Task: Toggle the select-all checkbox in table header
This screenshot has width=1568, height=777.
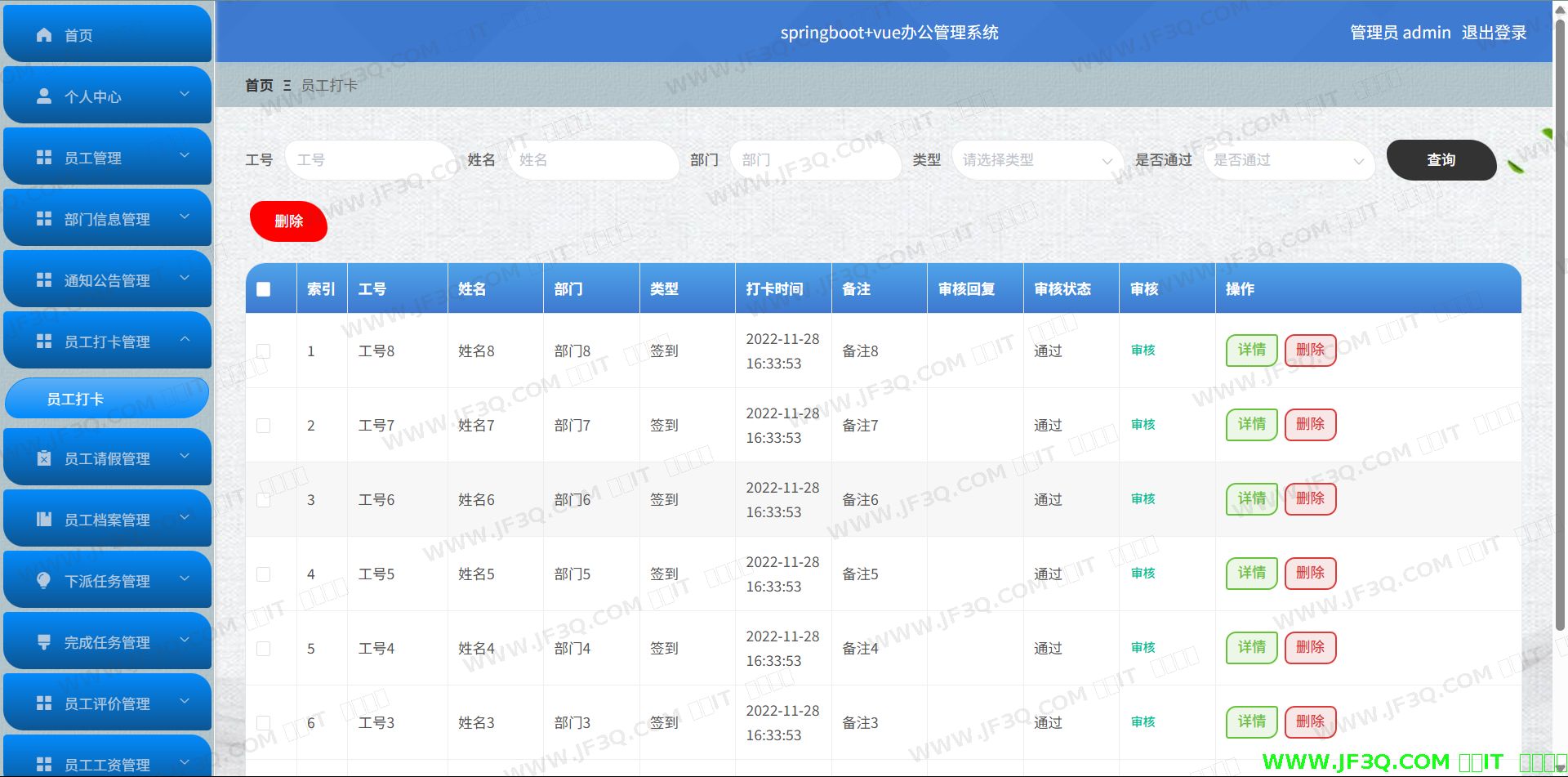Action: click(x=263, y=289)
